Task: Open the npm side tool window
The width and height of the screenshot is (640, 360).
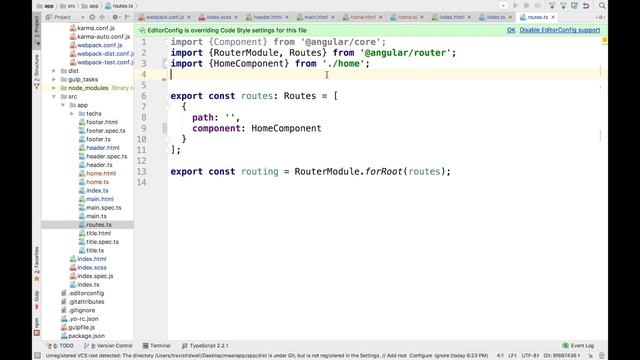Action: (37, 326)
